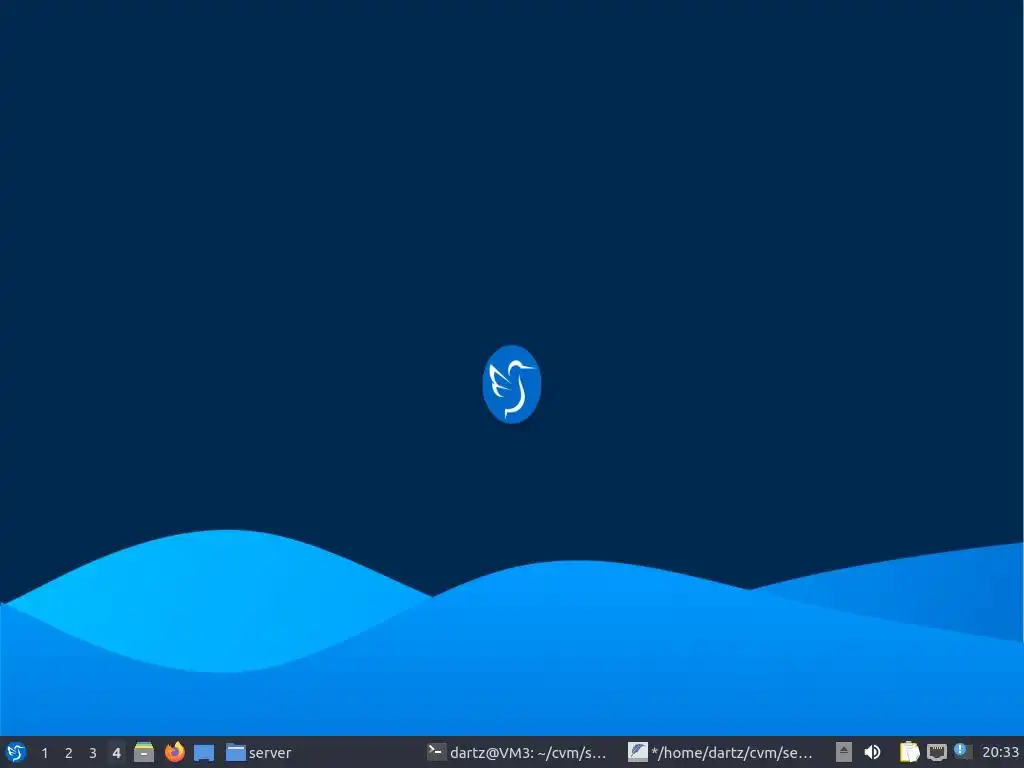Switch to workspace 1
This screenshot has width=1024, height=768.
(x=44, y=753)
